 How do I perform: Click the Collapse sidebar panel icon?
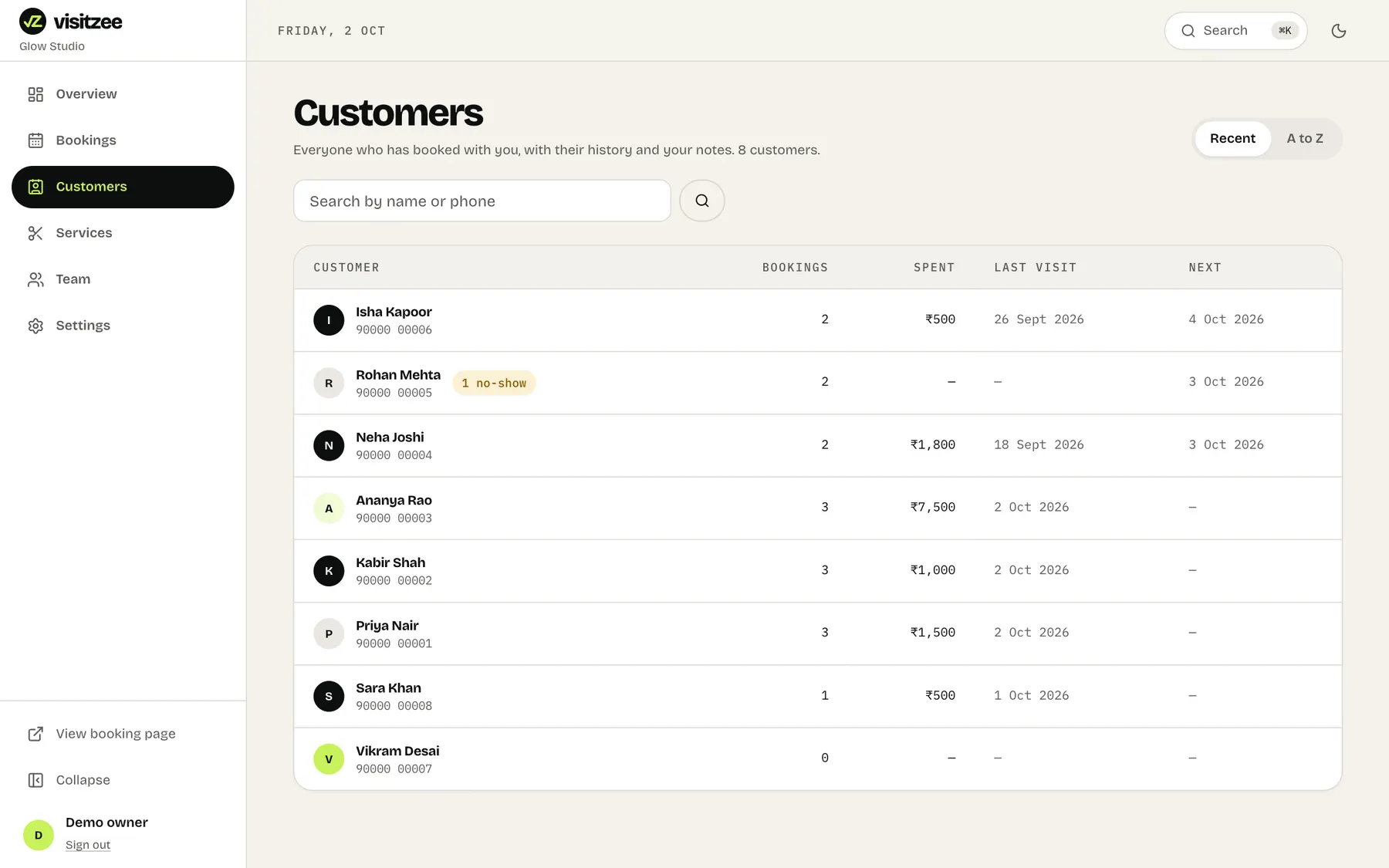[x=35, y=780]
